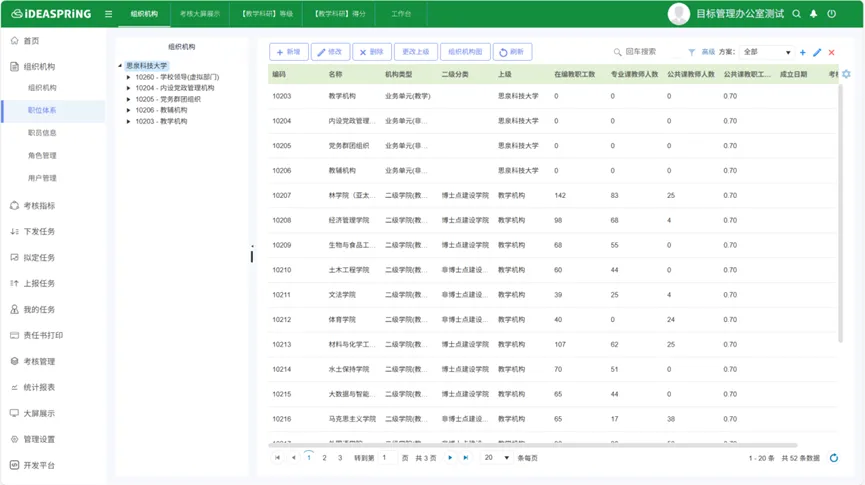
Task: Click refresh icon at bottom right of table
Action: (x=834, y=458)
